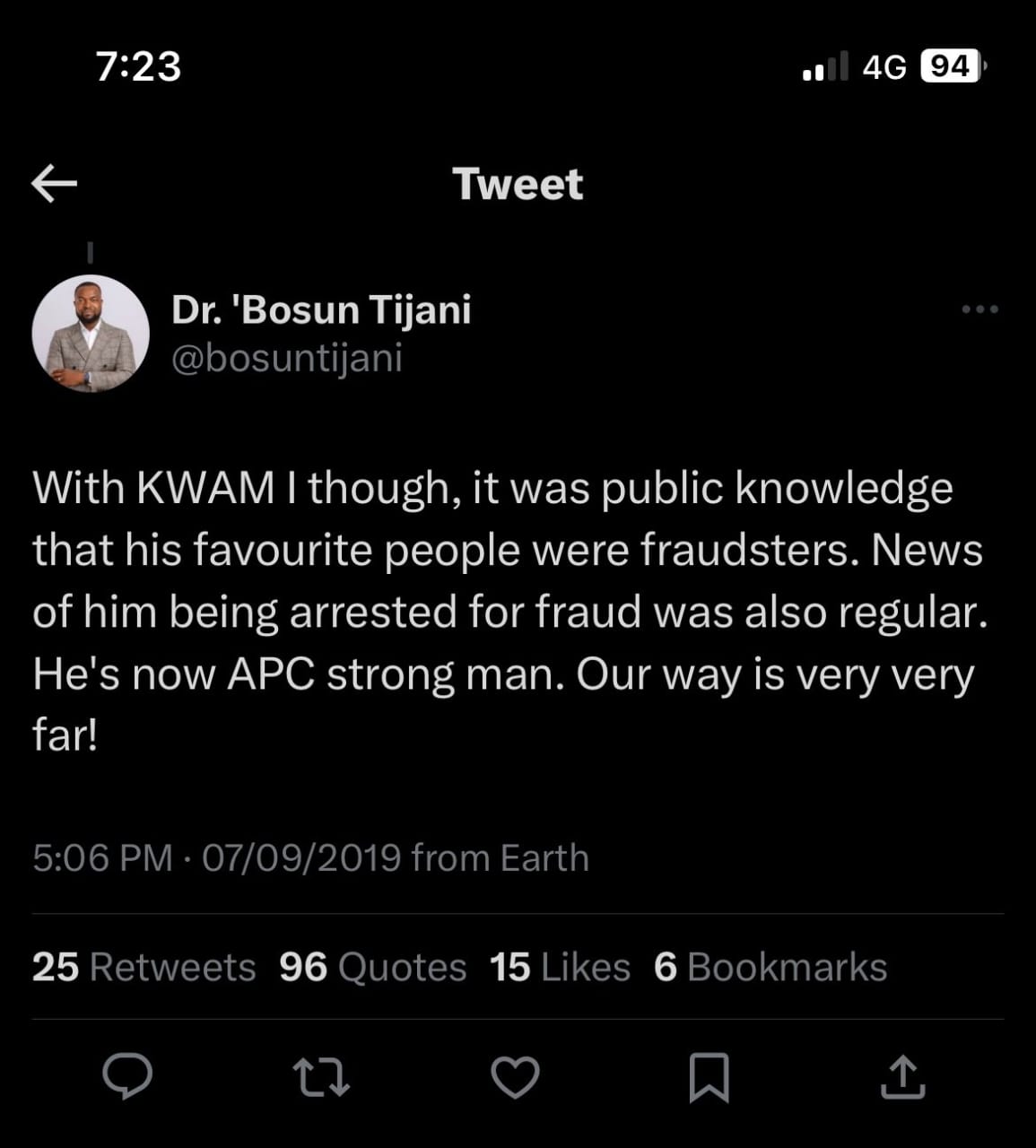This screenshot has height=1148, width=1036.
Task: Bookmark this tweet with ribbon icon
Action: click(709, 1076)
